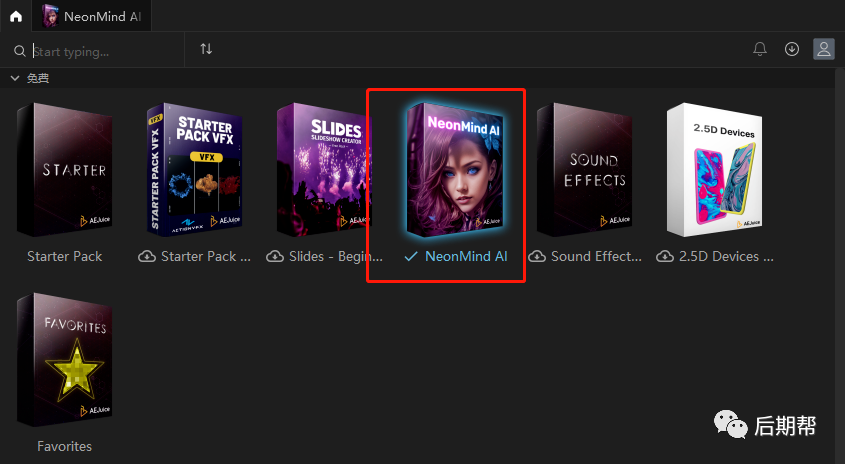Image resolution: width=845 pixels, height=464 pixels.
Task: Open the Starter Pack box thumbnail
Action: [x=65, y=170]
